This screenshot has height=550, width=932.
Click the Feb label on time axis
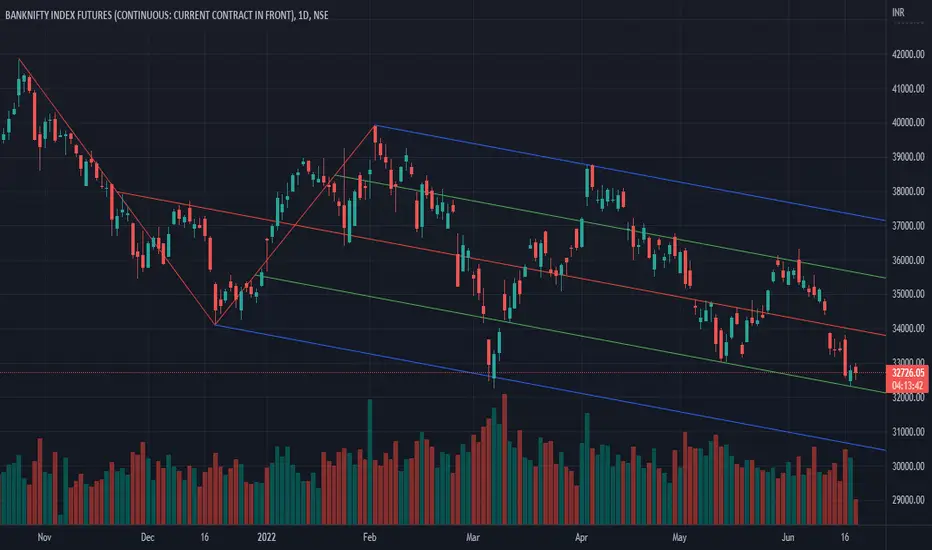pyautogui.click(x=370, y=538)
